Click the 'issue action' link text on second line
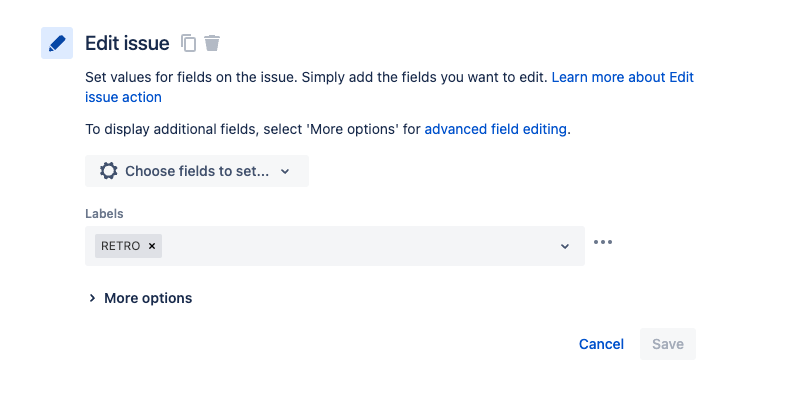The image size is (789, 397). tap(123, 97)
